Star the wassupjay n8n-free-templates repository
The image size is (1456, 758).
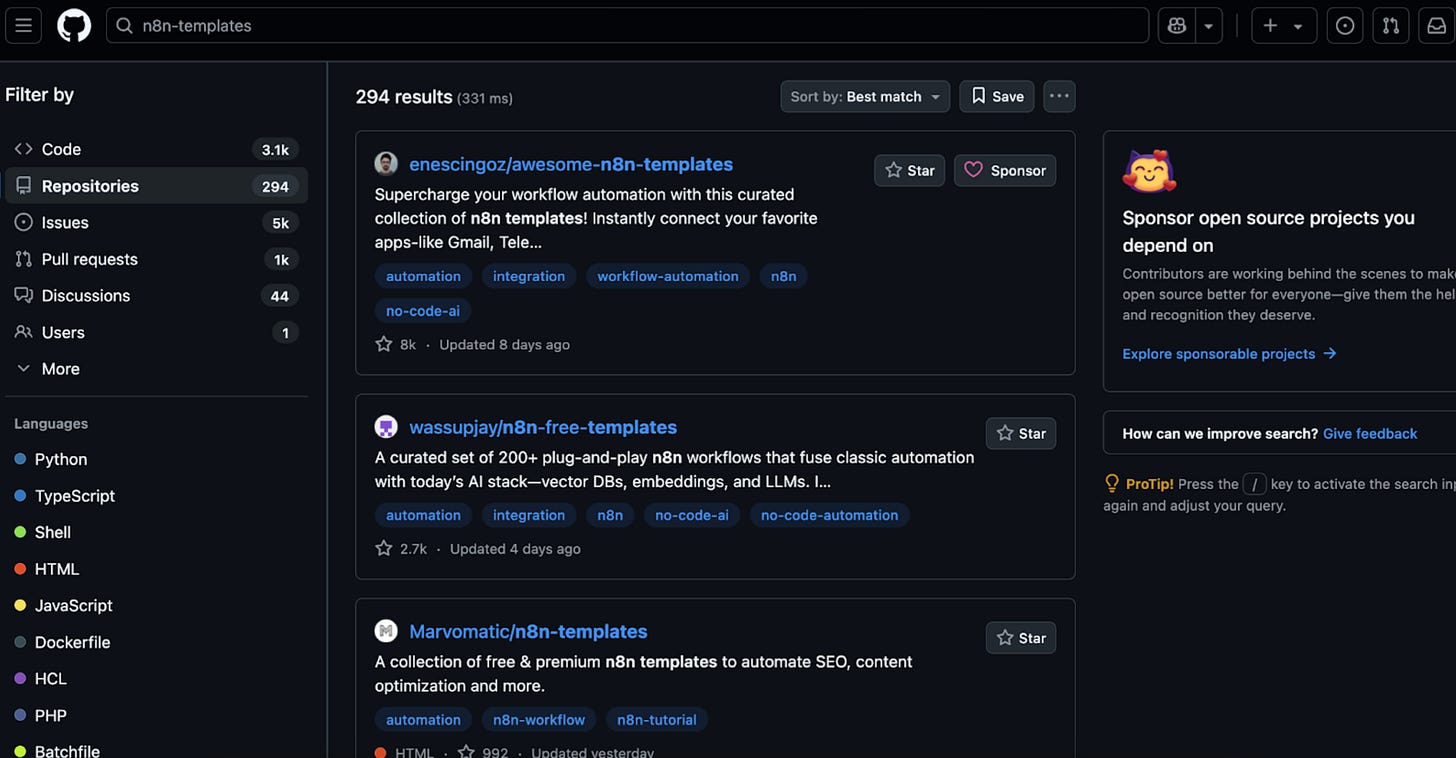pyautogui.click(x=1020, y=434)
